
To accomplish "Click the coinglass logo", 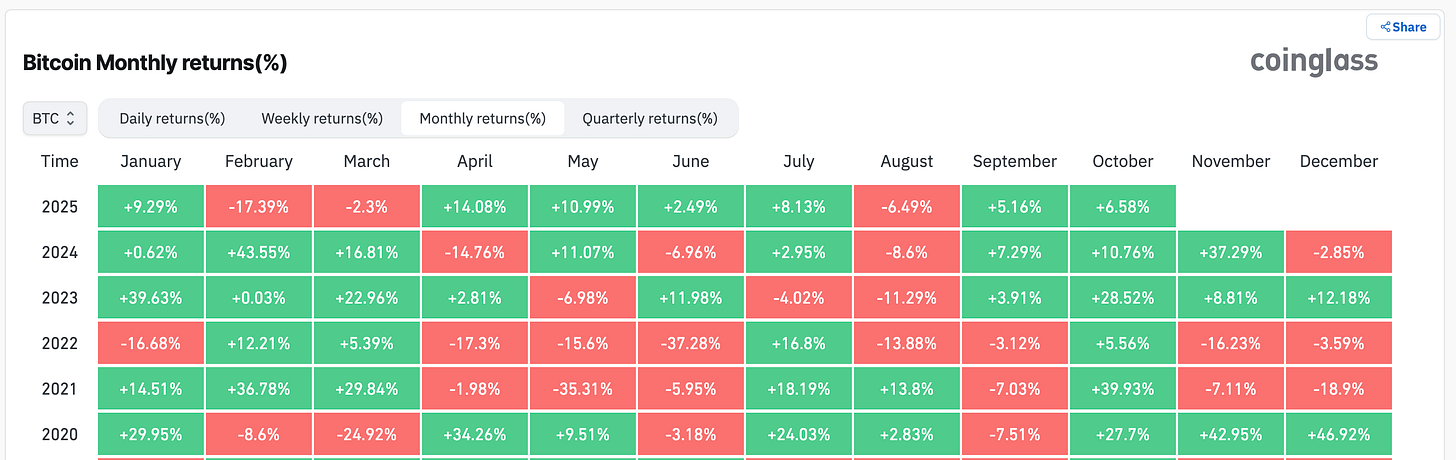I will (1314, 62).
